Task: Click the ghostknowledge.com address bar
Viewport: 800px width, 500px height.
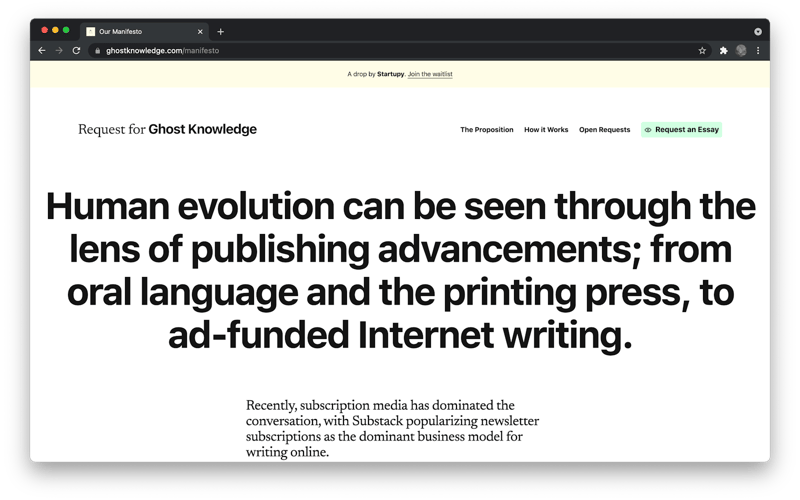Action: [398, 51]
